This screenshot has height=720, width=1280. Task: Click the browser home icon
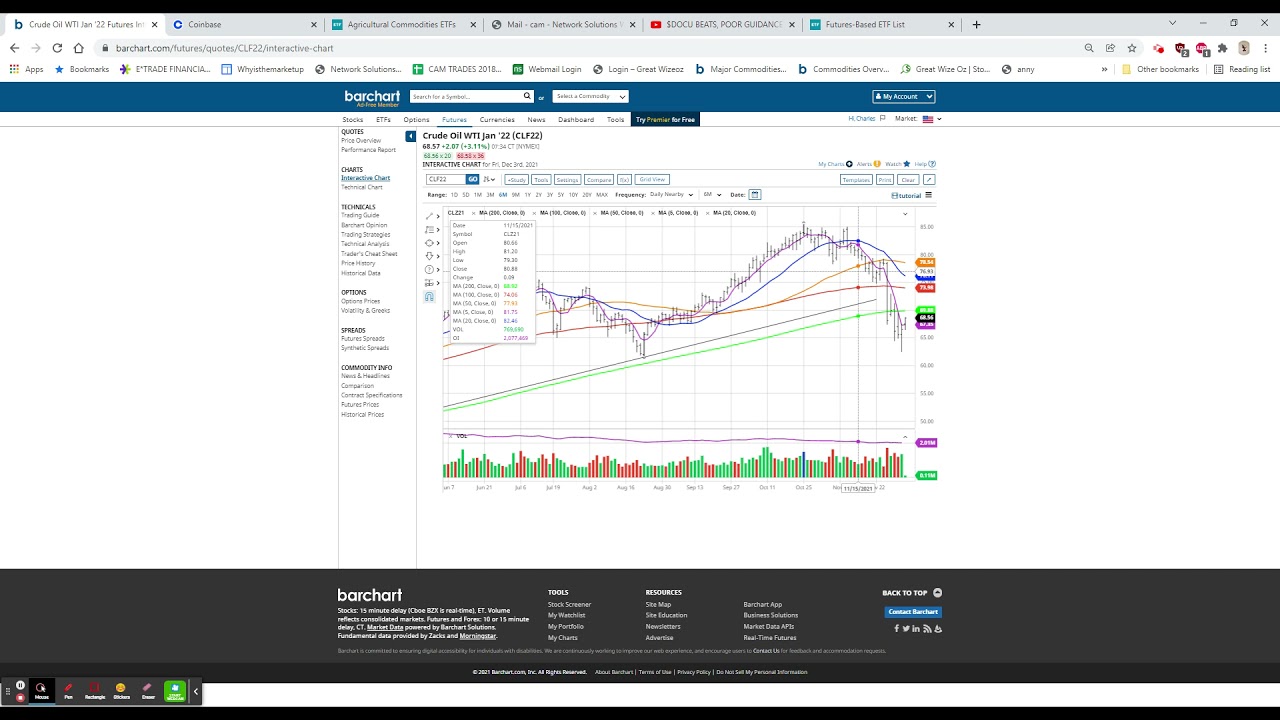click(x=79, y=48)
